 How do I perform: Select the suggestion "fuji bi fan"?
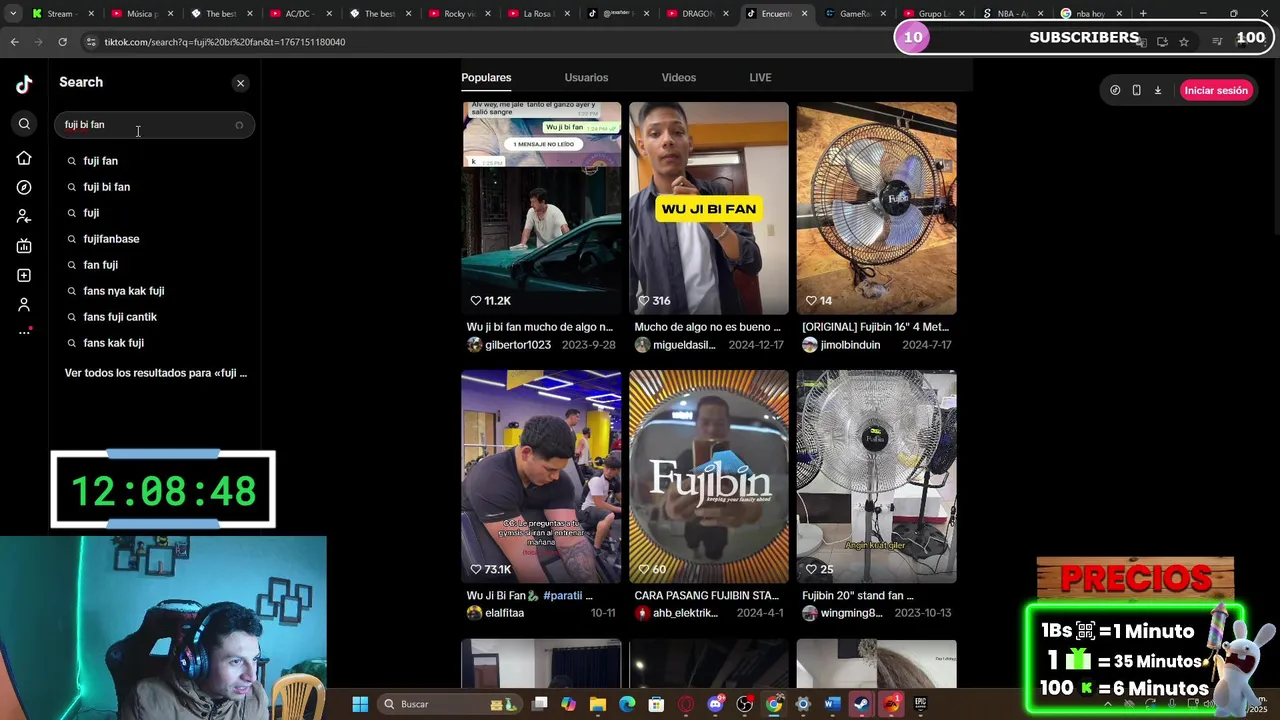[x=106, y=187]
